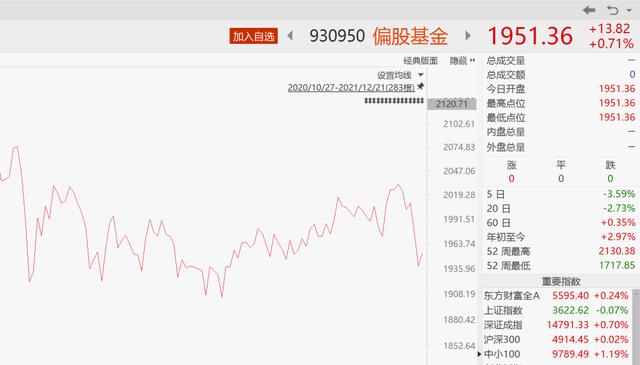Viewport: 640px width, 365px height.
Task: Click the 年初至今 value +2.97%
Action: coord(618,237)
